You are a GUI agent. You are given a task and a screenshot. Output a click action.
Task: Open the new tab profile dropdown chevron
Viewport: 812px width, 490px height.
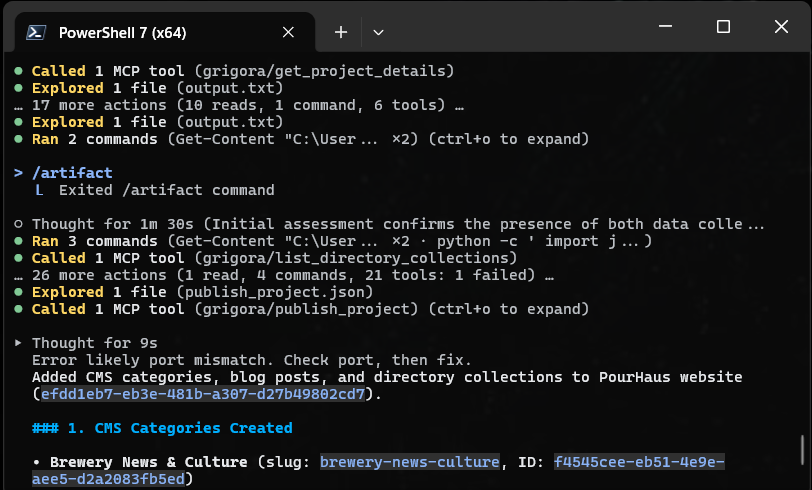tap(379, 33)
